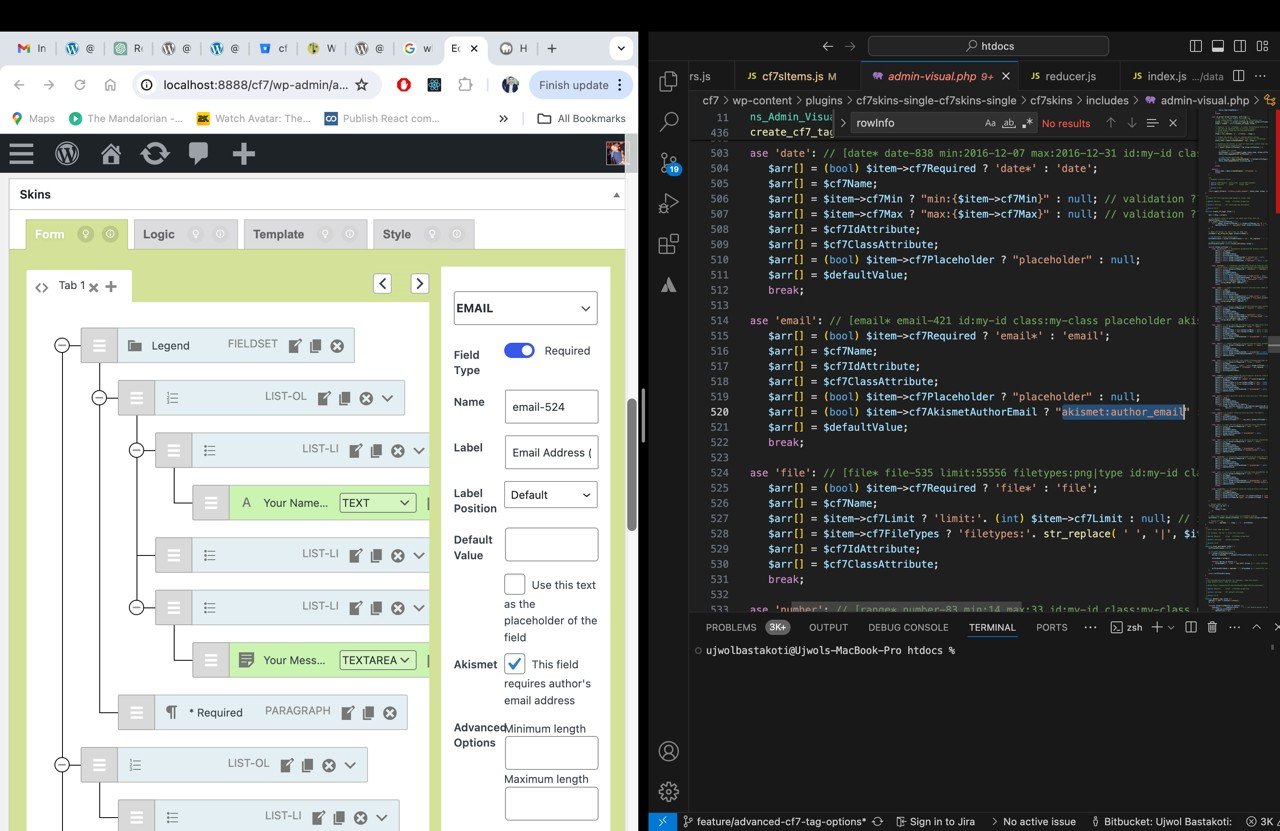The image size is (1280, 831).
Task: Uncheck the Akismet author email checkbox
Action: click(515, 664)
